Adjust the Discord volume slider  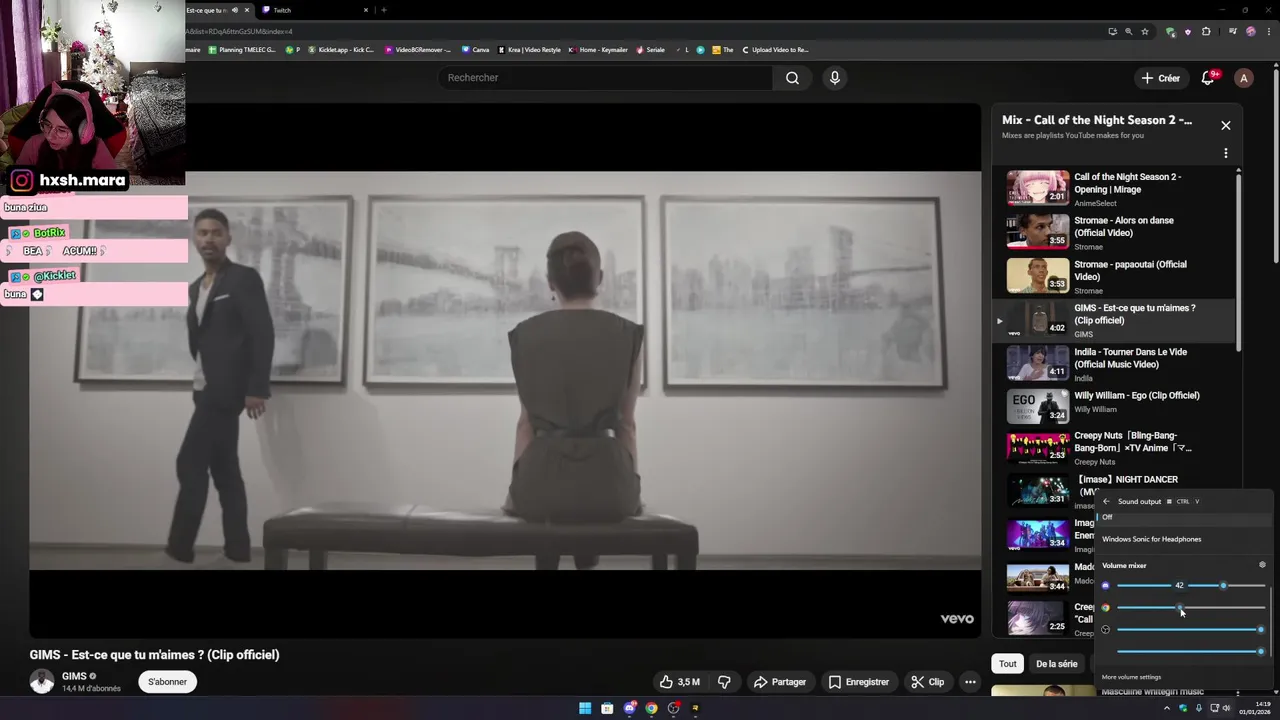1191,585
